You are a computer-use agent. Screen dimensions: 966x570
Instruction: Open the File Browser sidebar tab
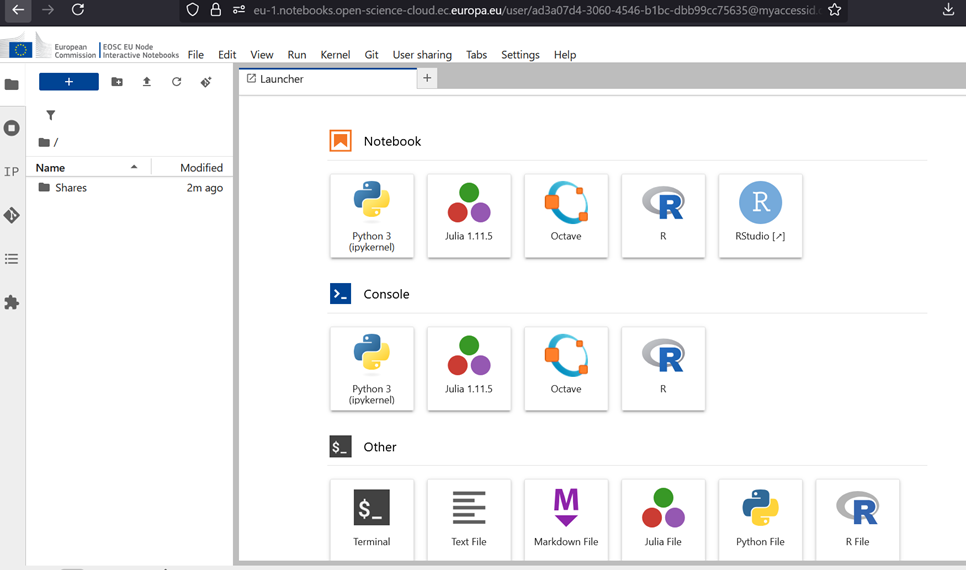point(12,84)
